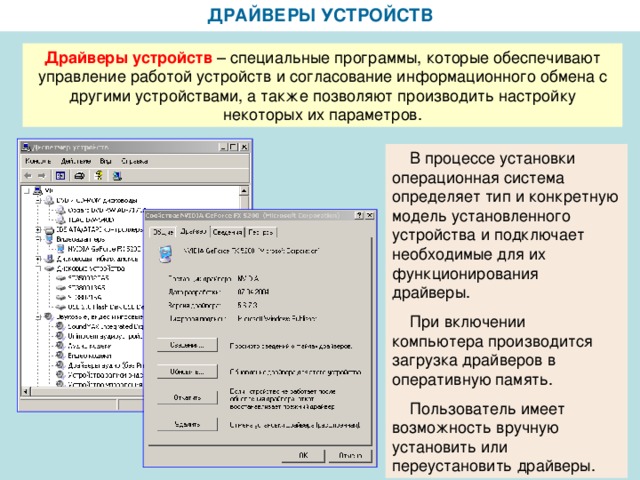Click the Device Manager scrollbar up arrow

coord(244,191)
